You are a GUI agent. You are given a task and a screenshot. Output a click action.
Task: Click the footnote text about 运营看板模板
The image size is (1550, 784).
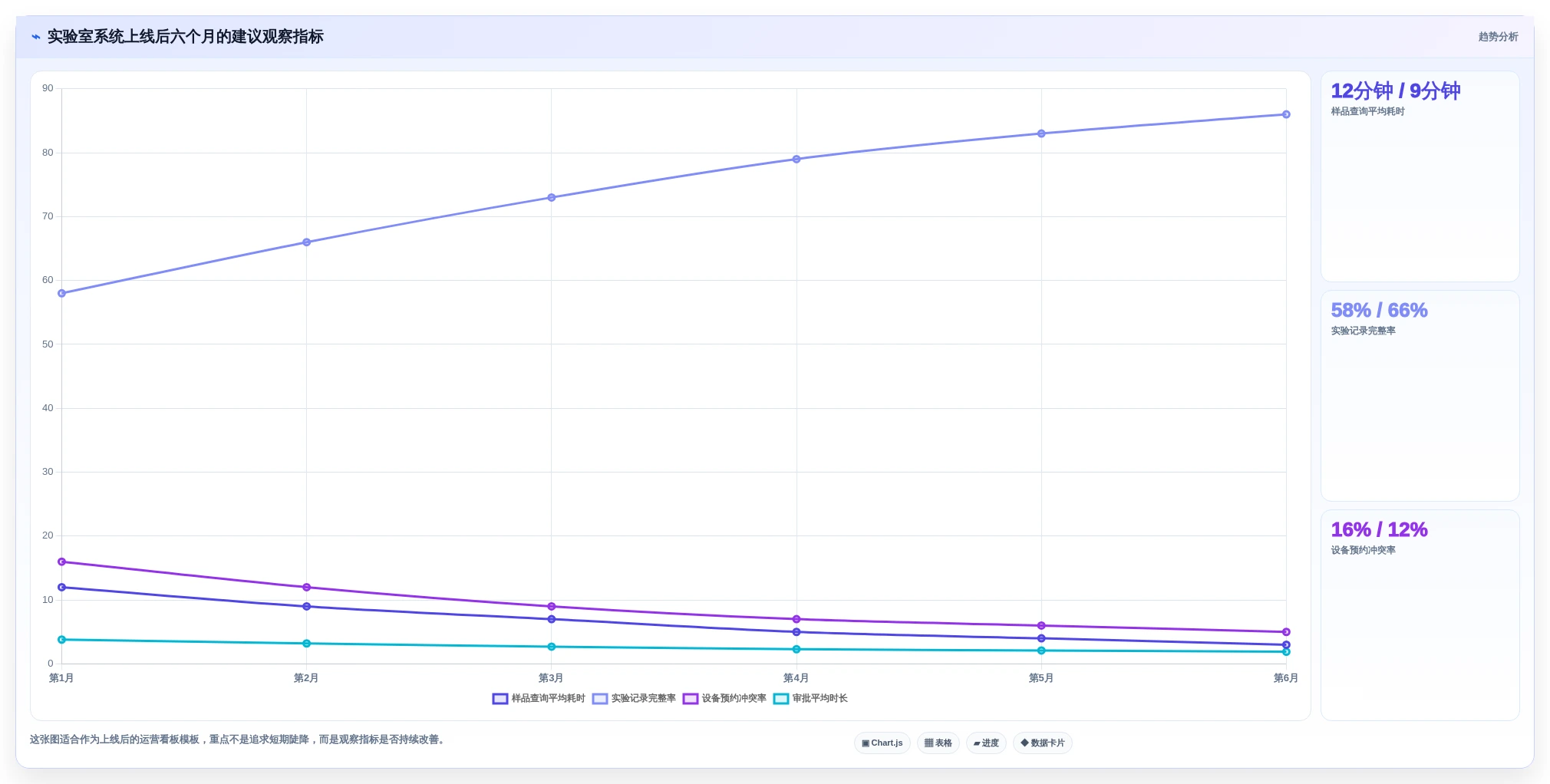238,740
